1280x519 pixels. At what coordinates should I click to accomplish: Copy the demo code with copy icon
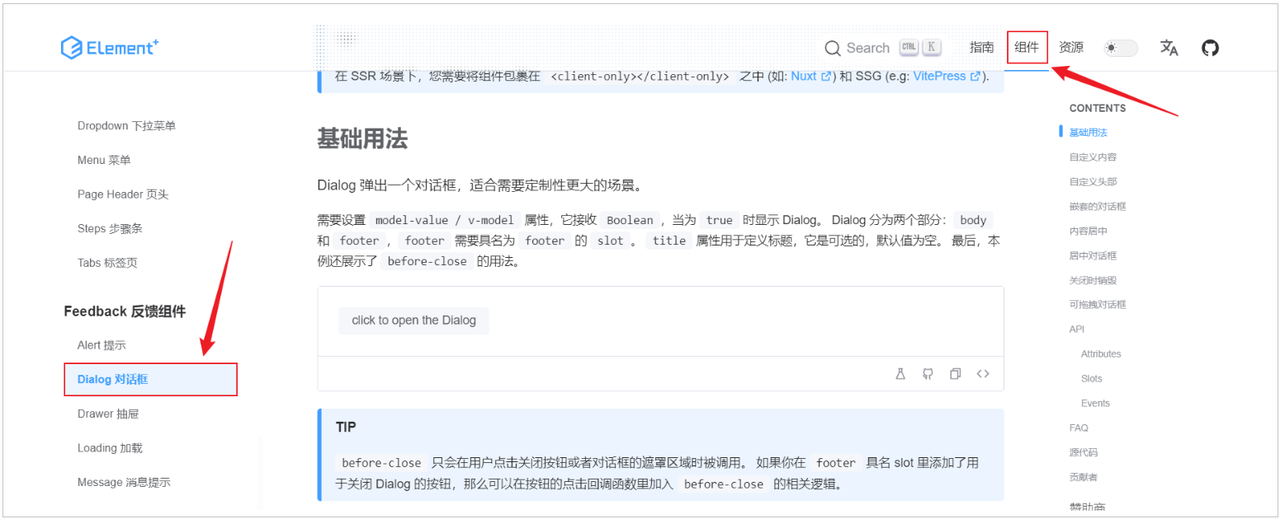[x=955, y=374]
